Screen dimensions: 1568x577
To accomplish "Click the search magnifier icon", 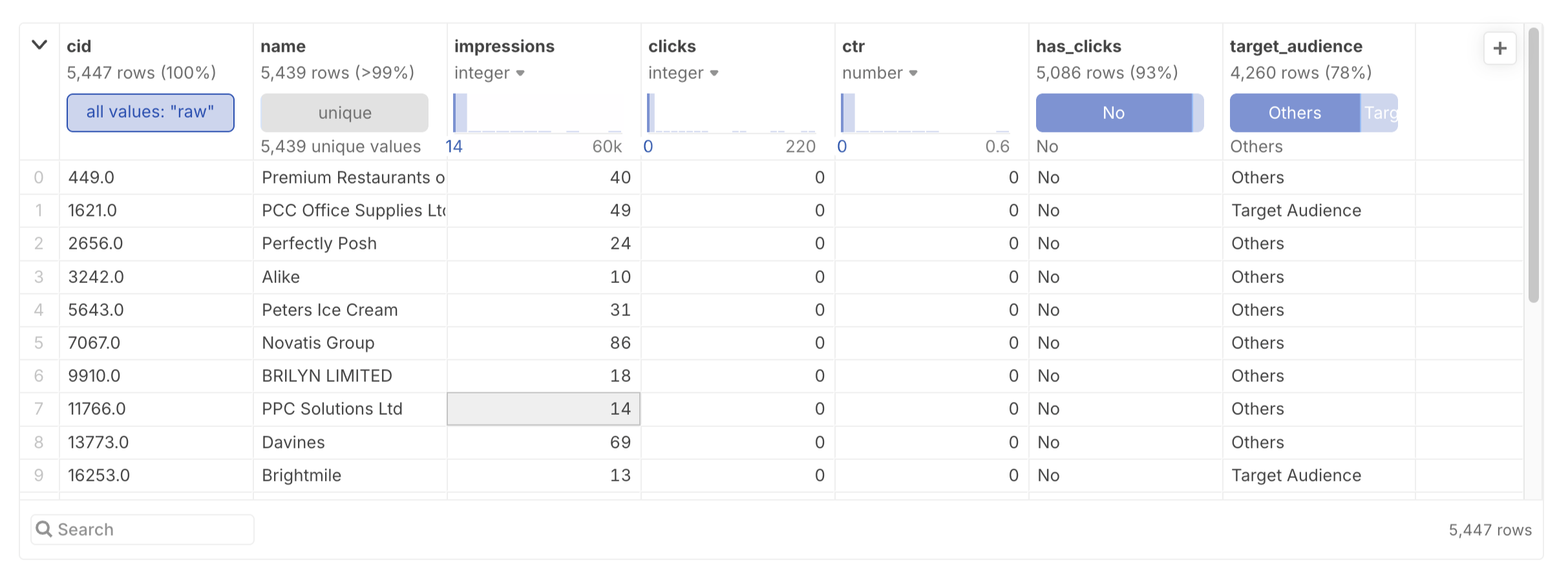I will [44, 529].
